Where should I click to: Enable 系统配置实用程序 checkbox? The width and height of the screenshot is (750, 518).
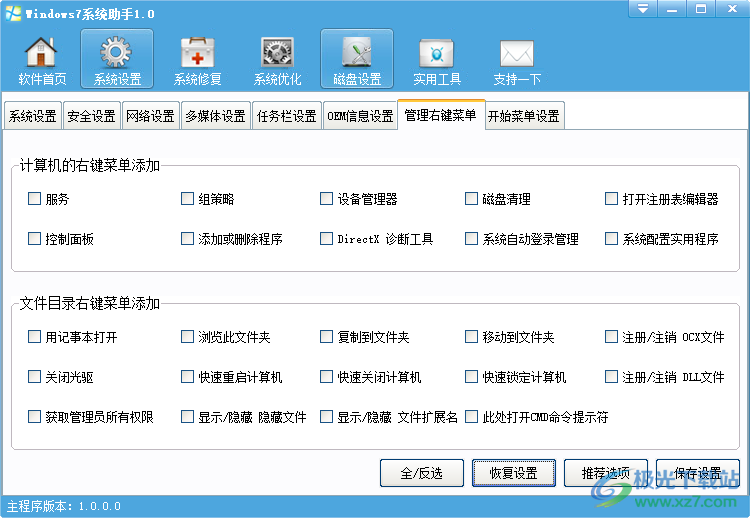tap(611, 238)
